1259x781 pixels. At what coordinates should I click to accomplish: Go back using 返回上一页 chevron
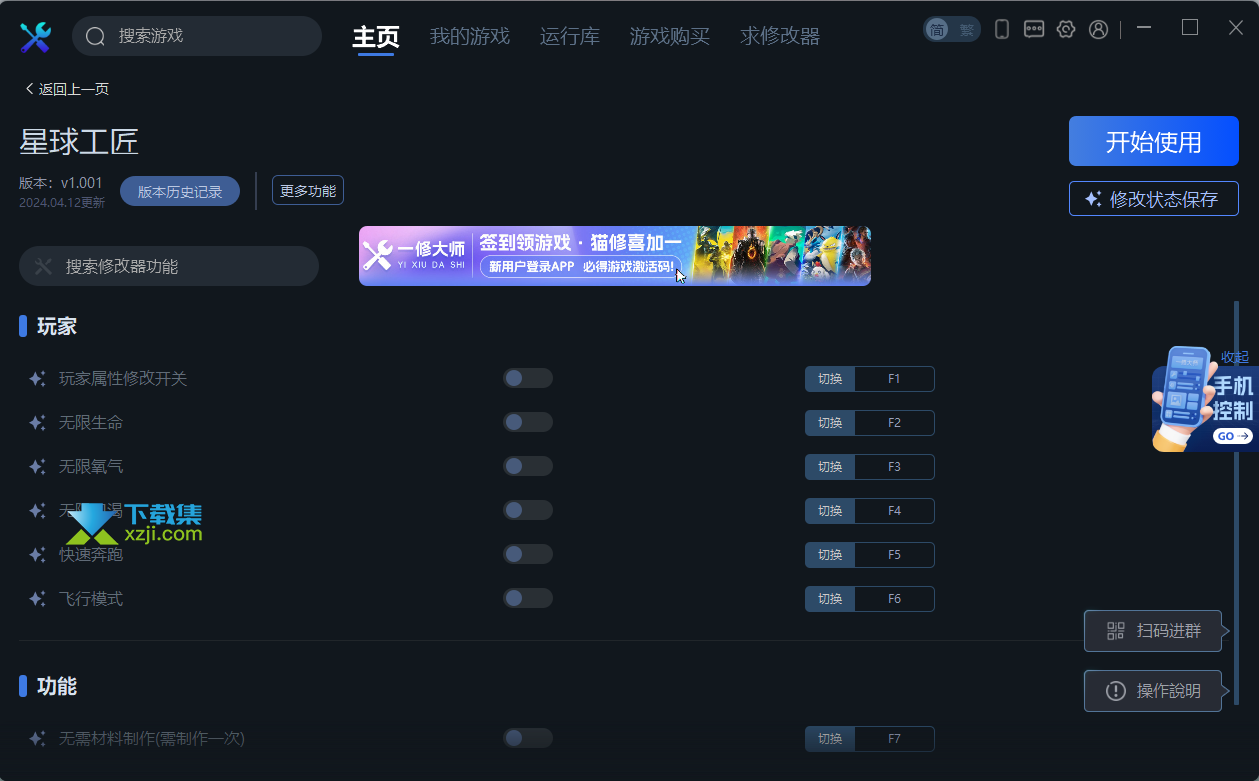pos(29,89)
